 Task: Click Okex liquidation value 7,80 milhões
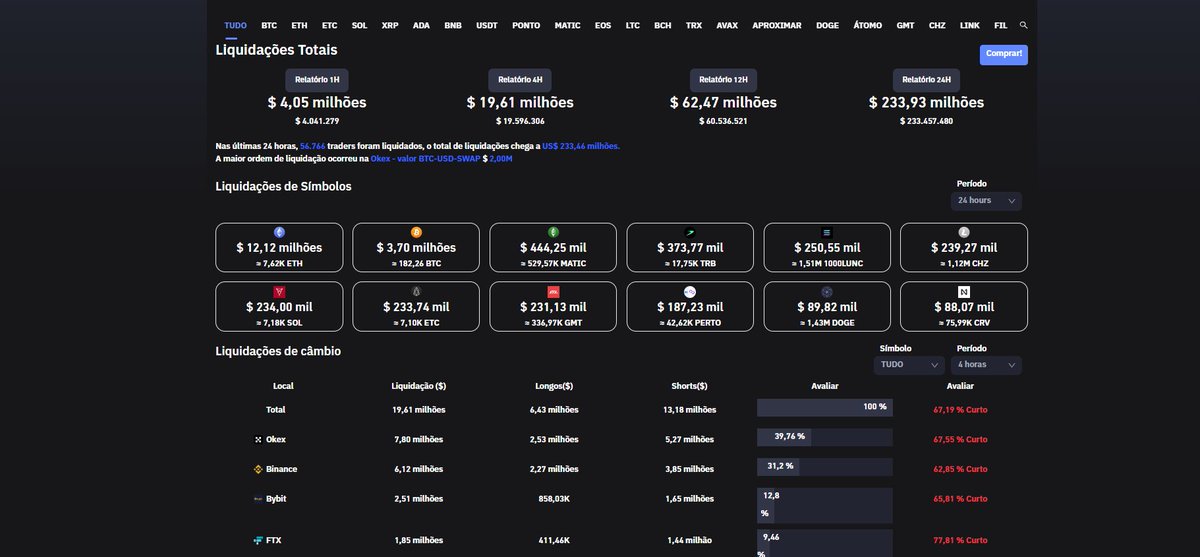(419, 439)
